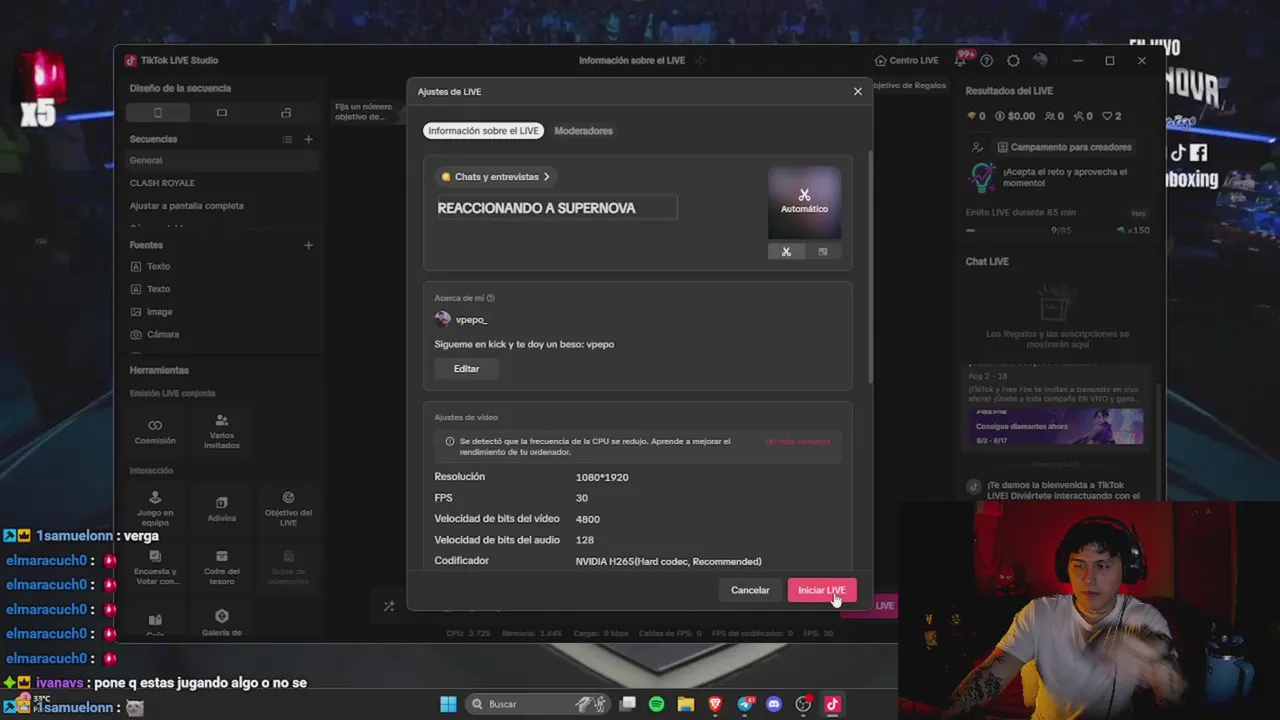
Task: Click the audio bitrate value 128
Action: (585, 540)
